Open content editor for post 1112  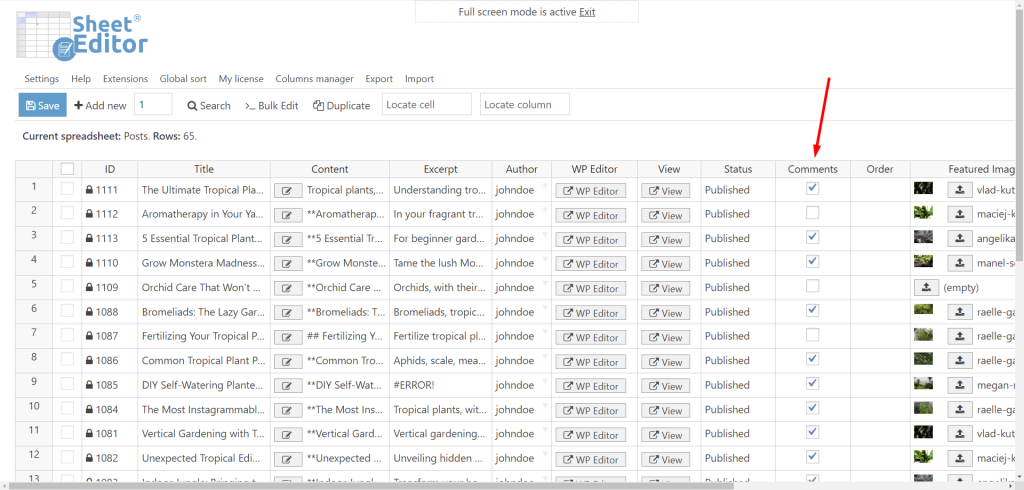click(x=287, y=215)
